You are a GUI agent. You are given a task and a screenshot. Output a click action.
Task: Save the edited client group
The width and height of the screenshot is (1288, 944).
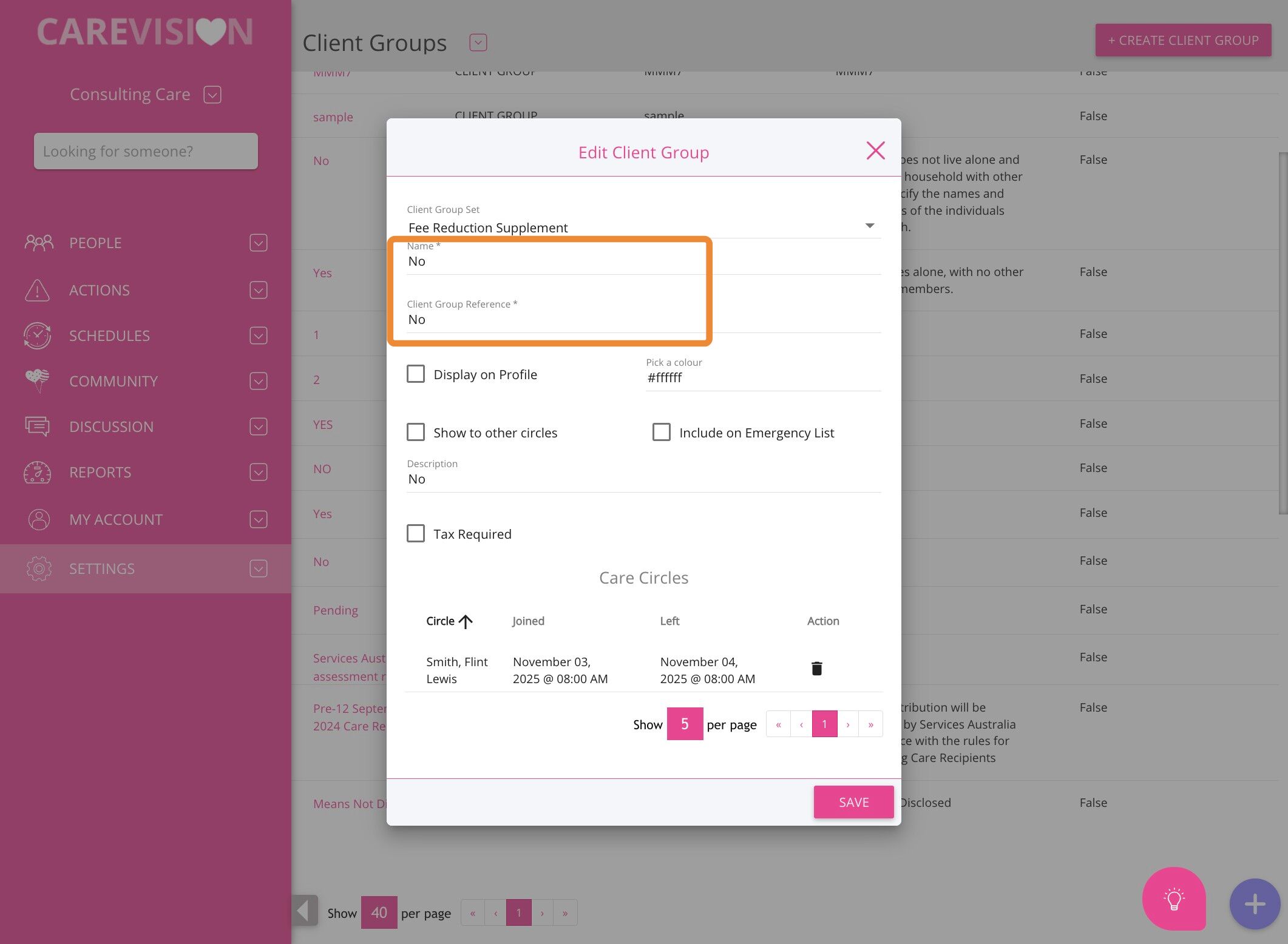tap(853, 802)
